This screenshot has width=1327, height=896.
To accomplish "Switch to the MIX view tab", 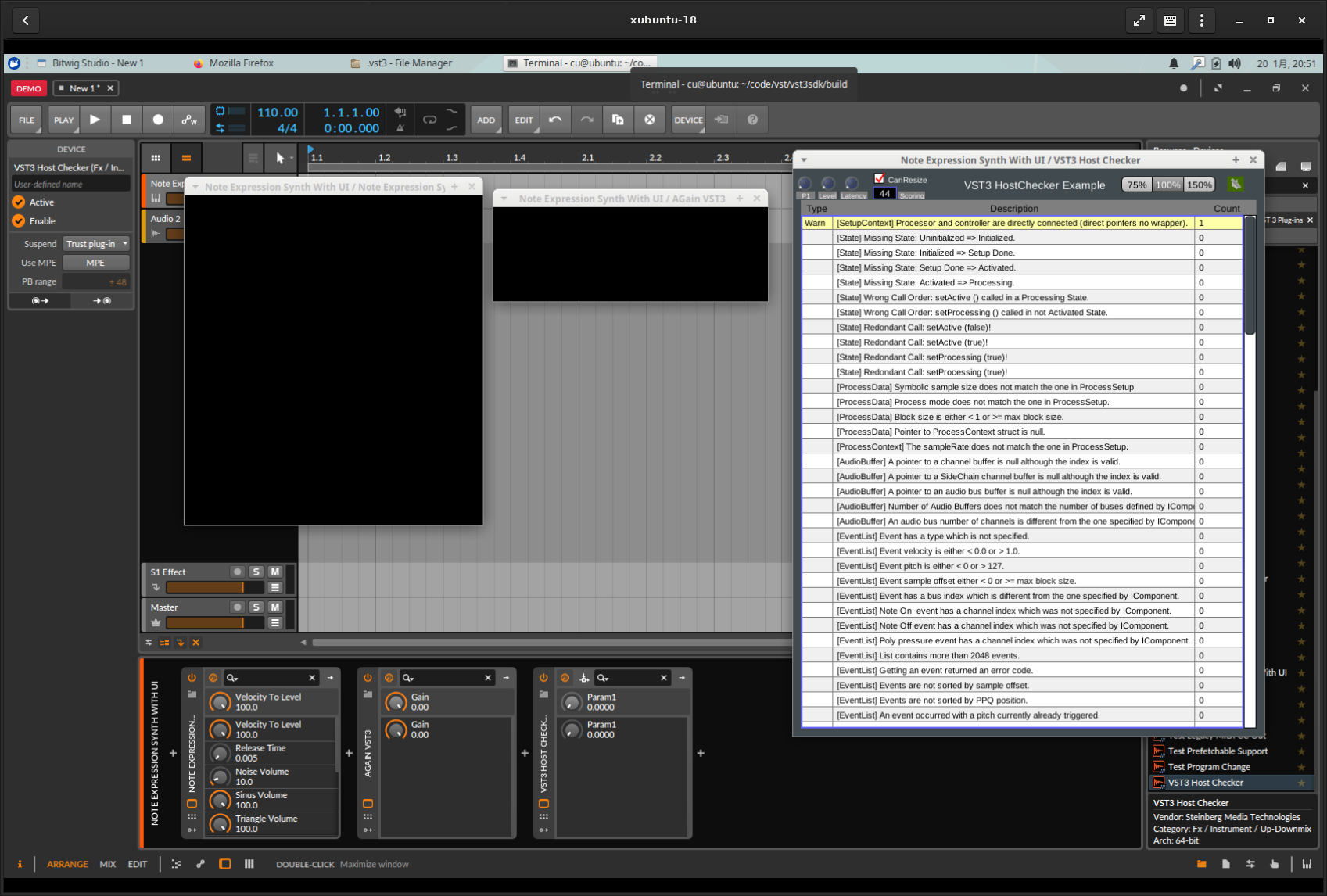I will 108,864.
